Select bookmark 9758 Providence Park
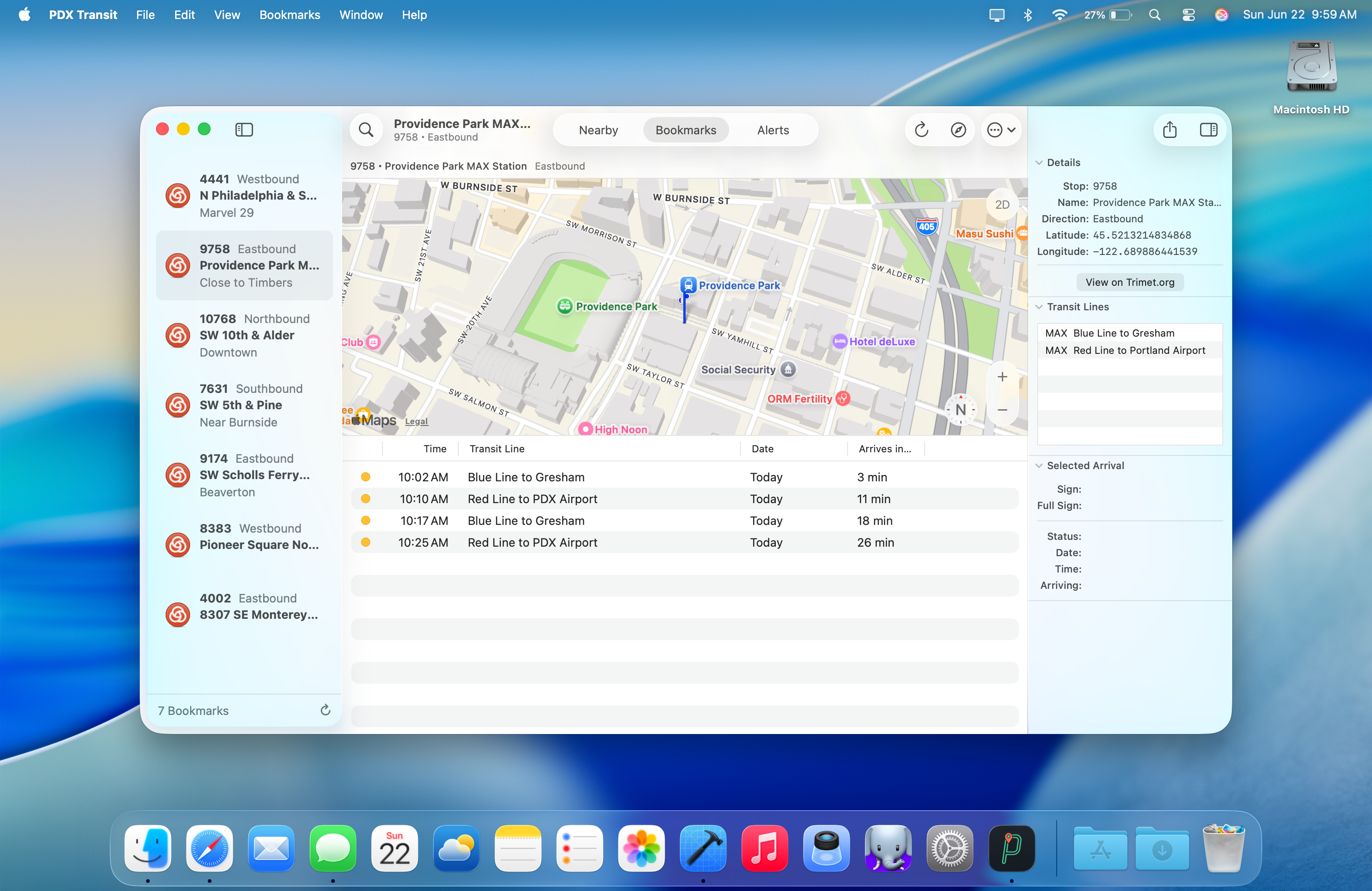Screen dimensions: 1372x891 (x=245, y=266)
